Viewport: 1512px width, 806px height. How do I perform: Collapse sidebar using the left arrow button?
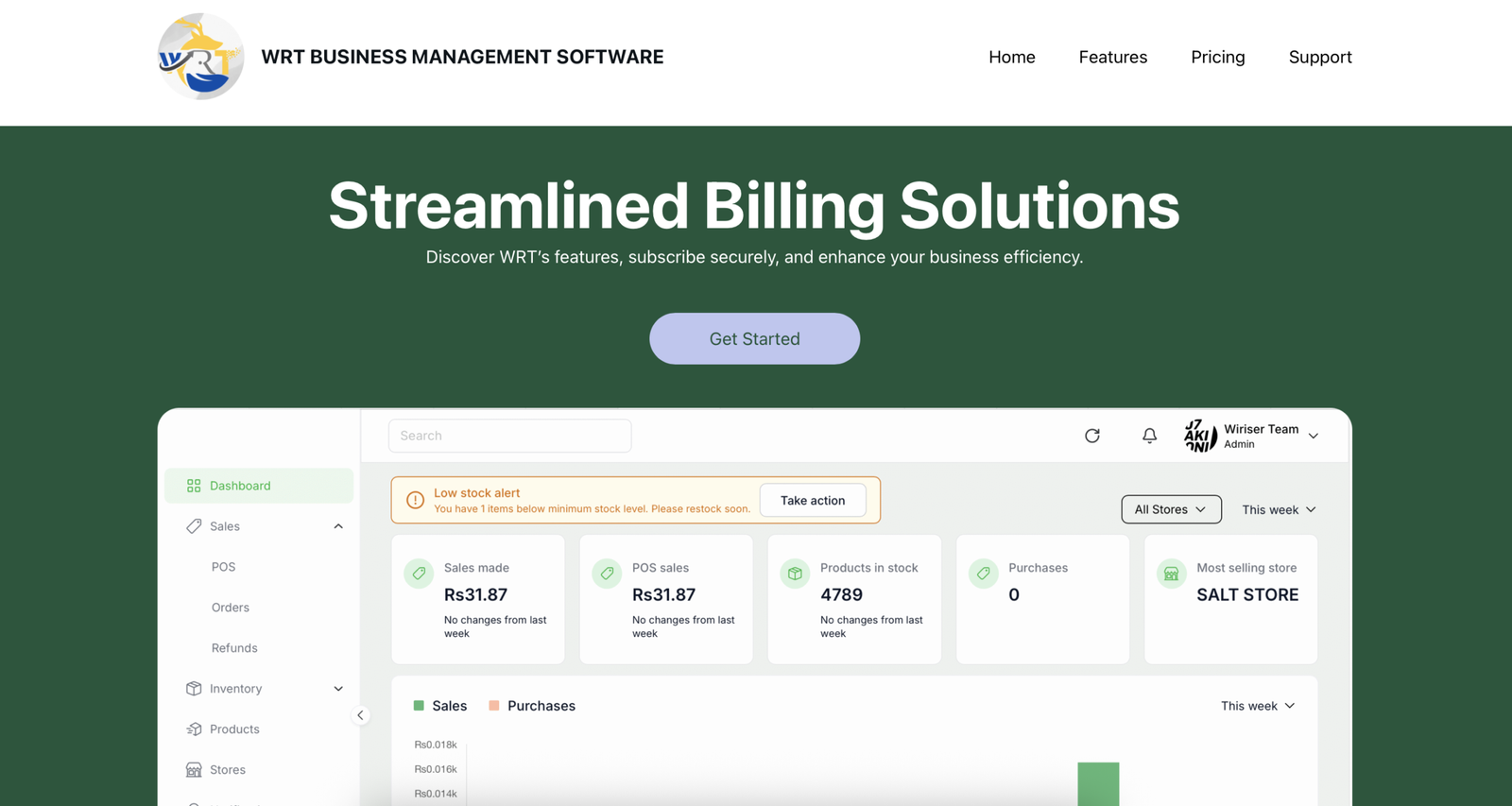360,715
